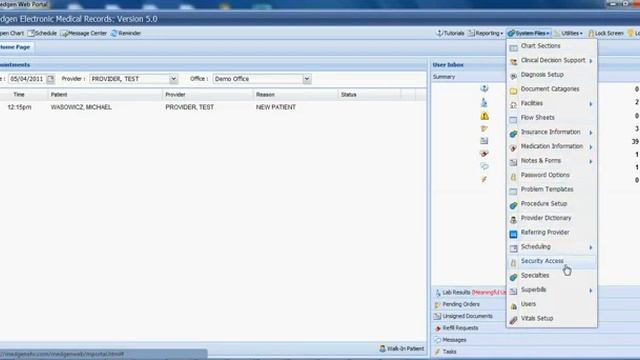Image resolution: width=640 pixels, height=360 pixels.
Task: Expand the Notes & Forms submenu arrow
Action: pyautogui.click(x=591, y=162)
